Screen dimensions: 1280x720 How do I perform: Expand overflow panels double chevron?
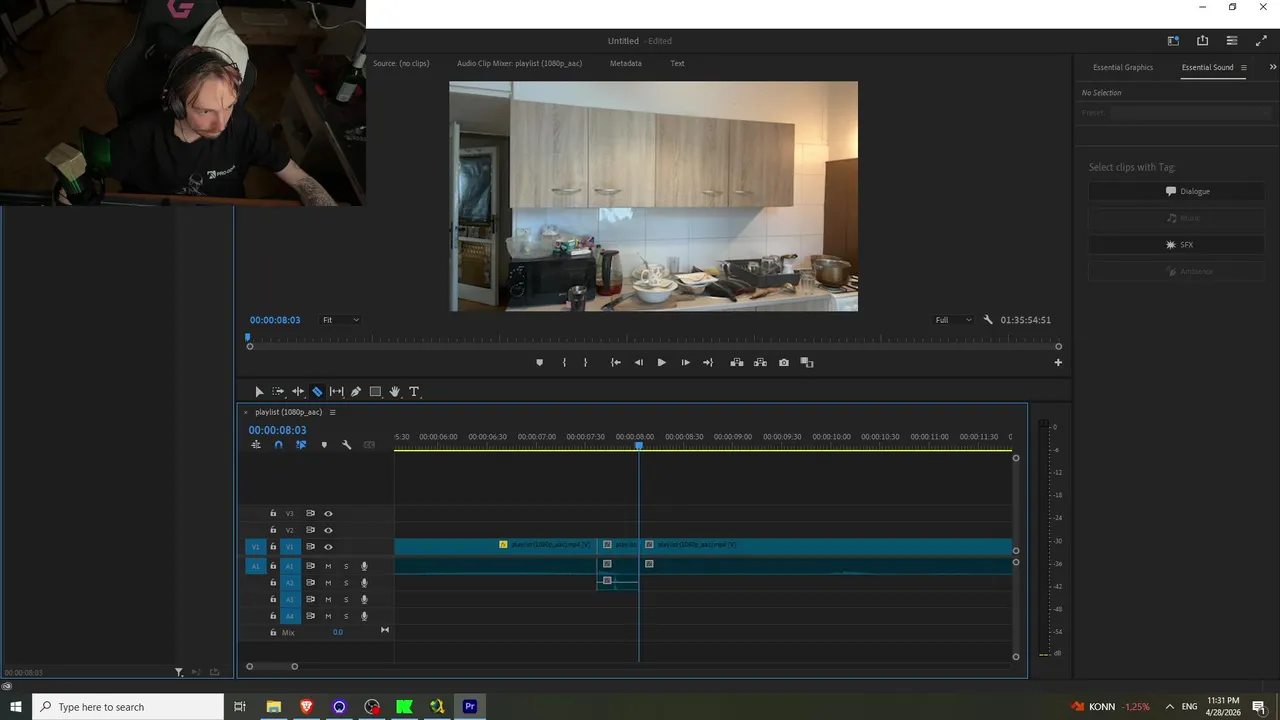pyautogui.click(x=1273, y=67)
